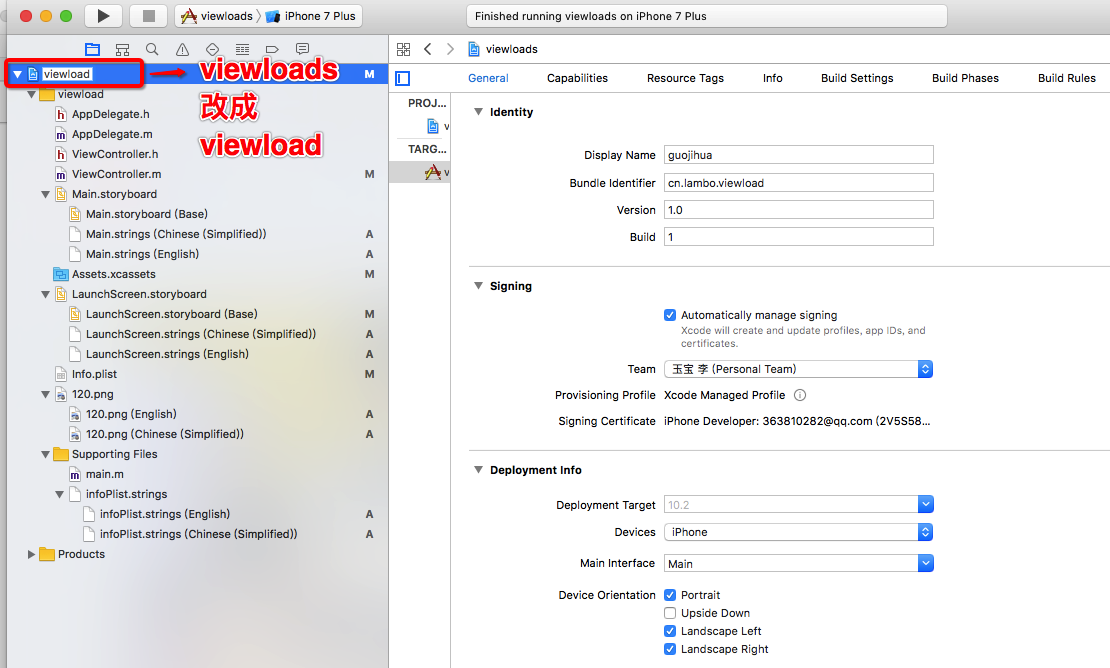Screen dimensions: 1110x668
Task: Switch to the Build Settings tab
Action: point(857,78)
